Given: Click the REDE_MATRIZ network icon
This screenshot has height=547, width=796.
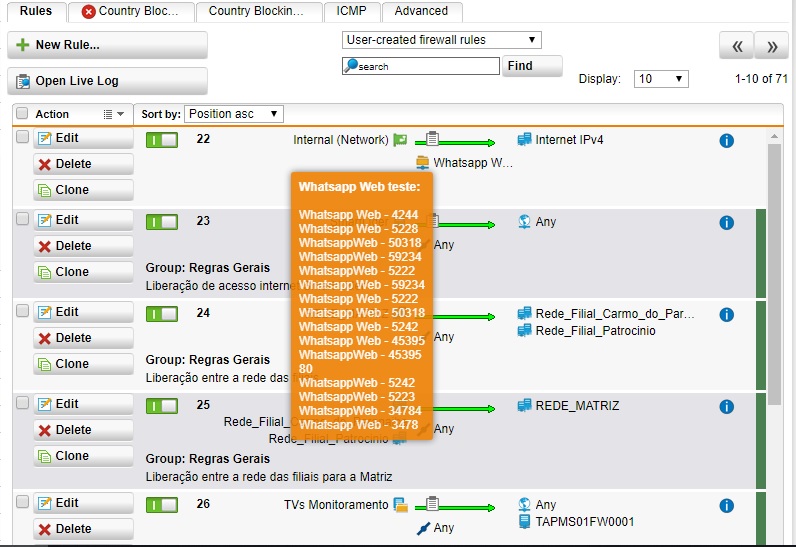Looking at the screenshot, I should coord(524,405).
